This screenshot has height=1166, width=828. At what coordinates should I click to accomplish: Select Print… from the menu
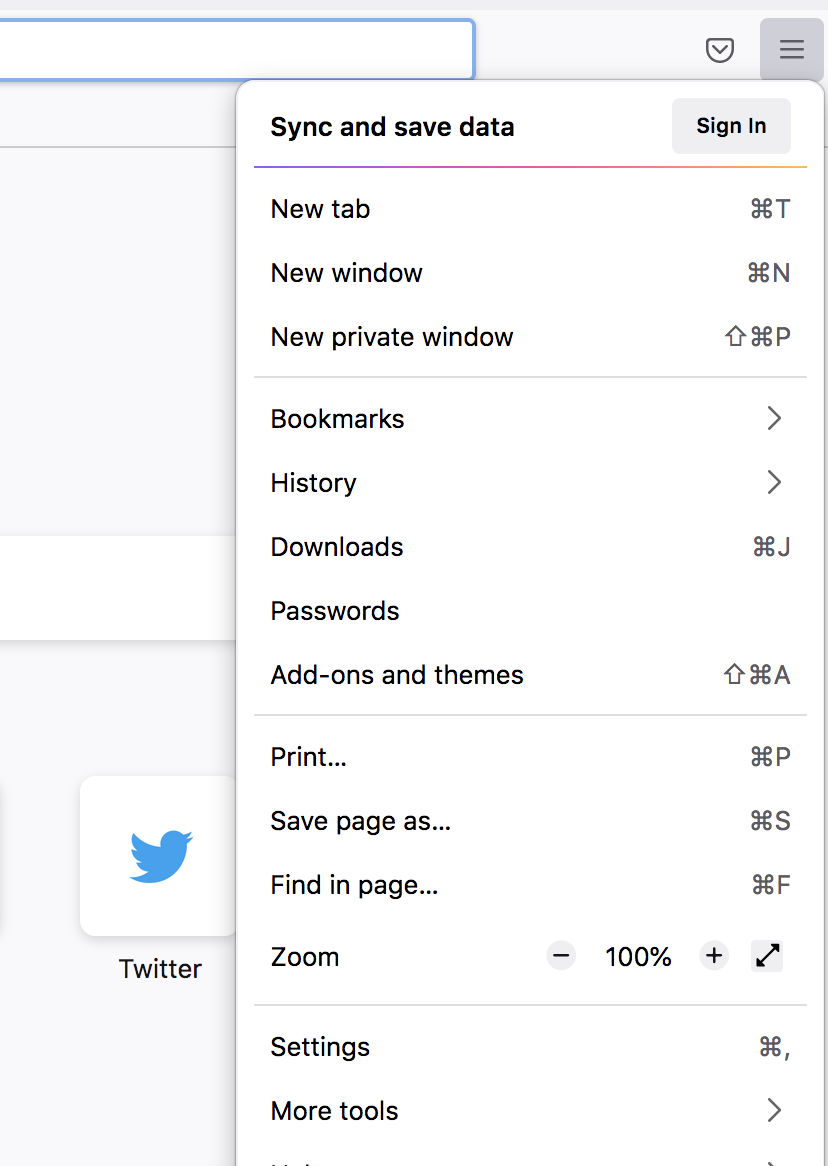[x=530, y=757]
